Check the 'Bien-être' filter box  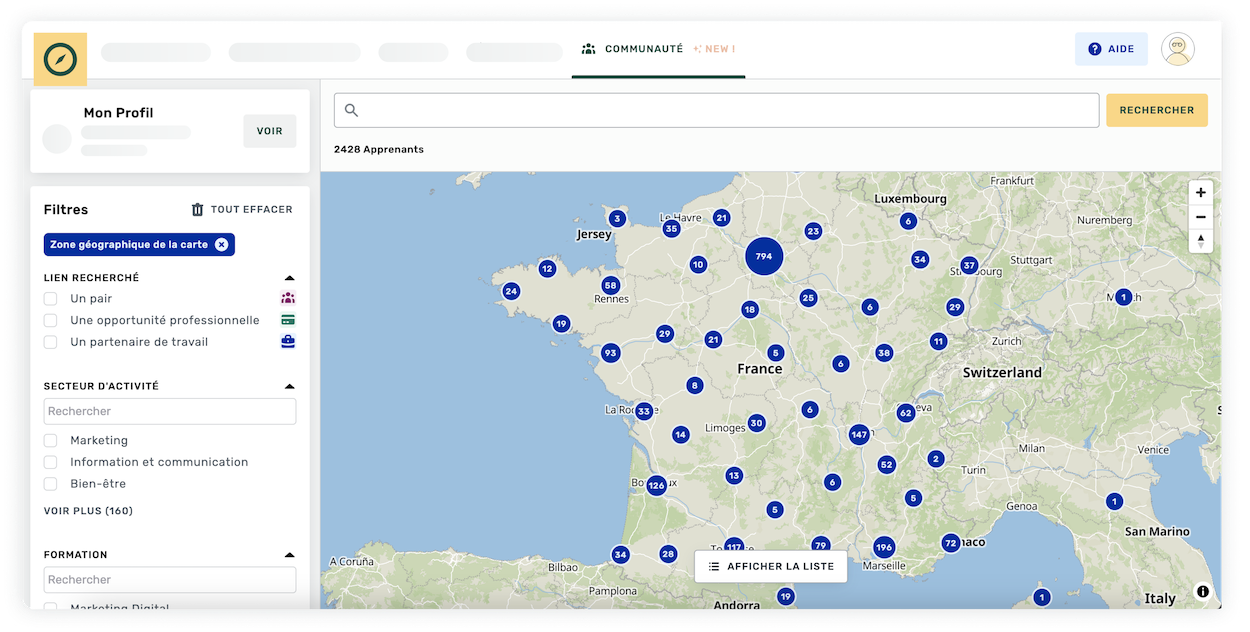coord(49,483)
